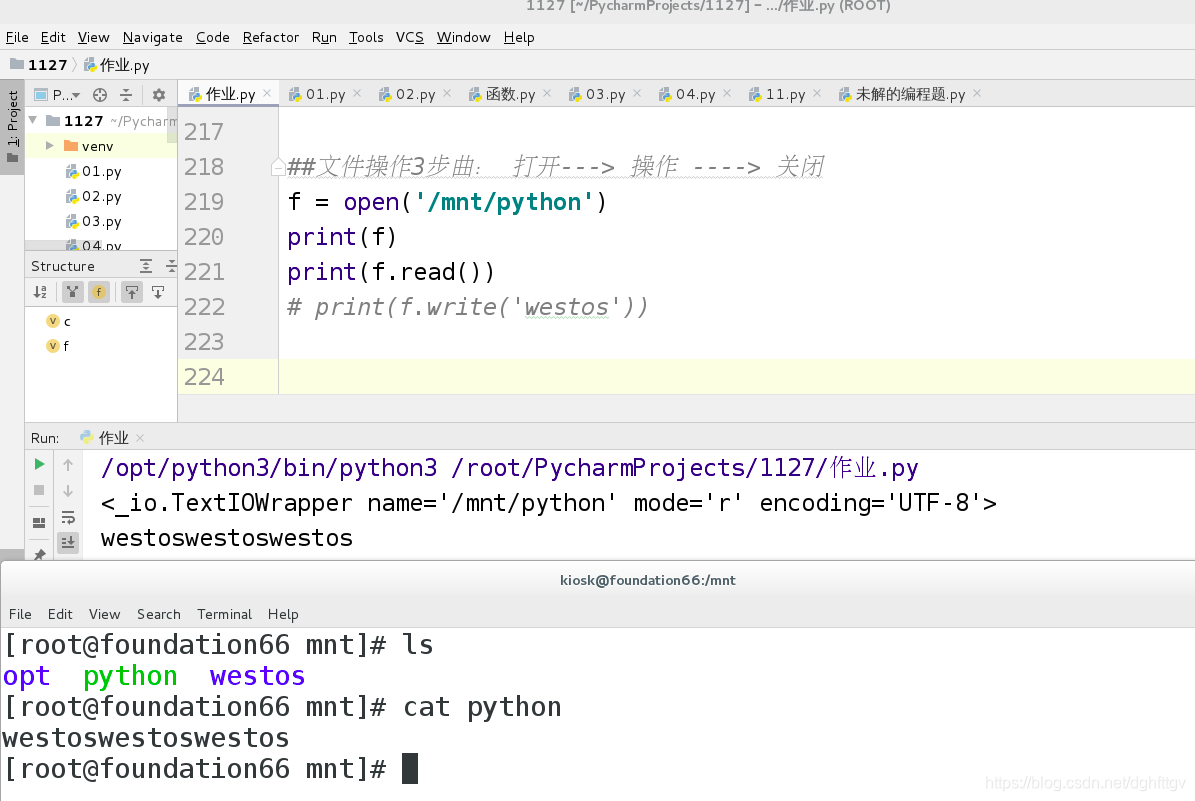Open the VCS menu
The width and height of the screenshot is (1195, 801).
click(409, 37)
